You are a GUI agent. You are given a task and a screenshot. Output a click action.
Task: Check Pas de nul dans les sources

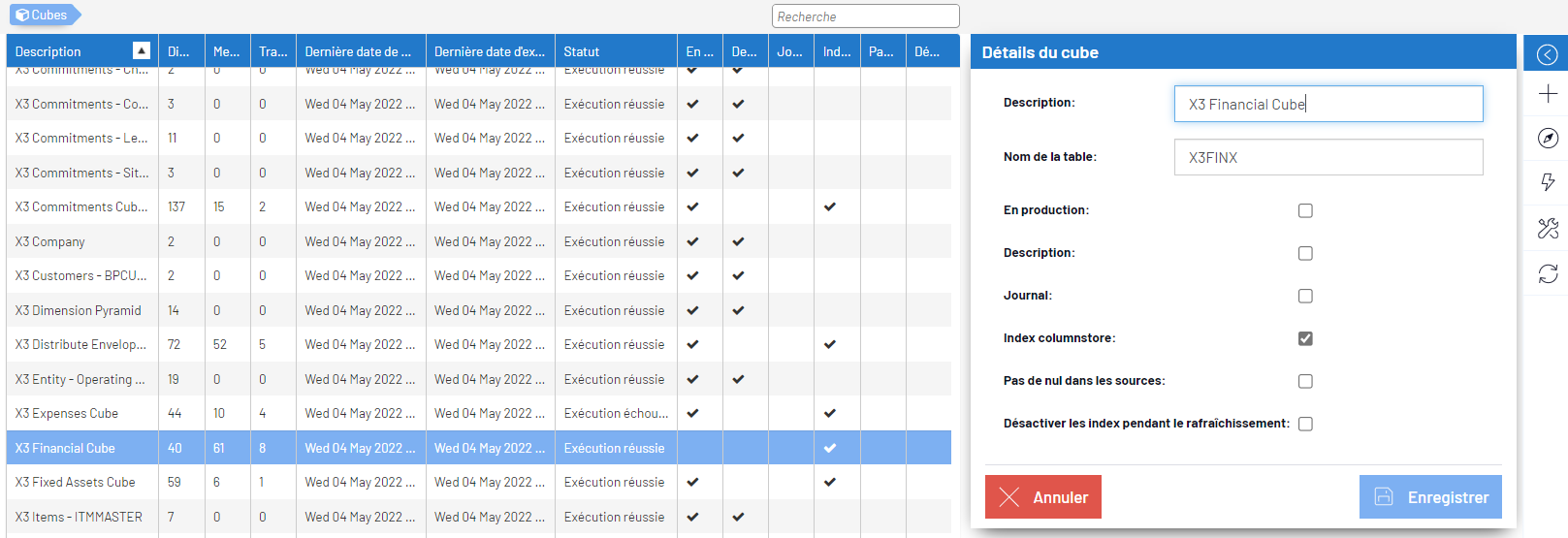pyautogui.click(x=1305, y=381)
